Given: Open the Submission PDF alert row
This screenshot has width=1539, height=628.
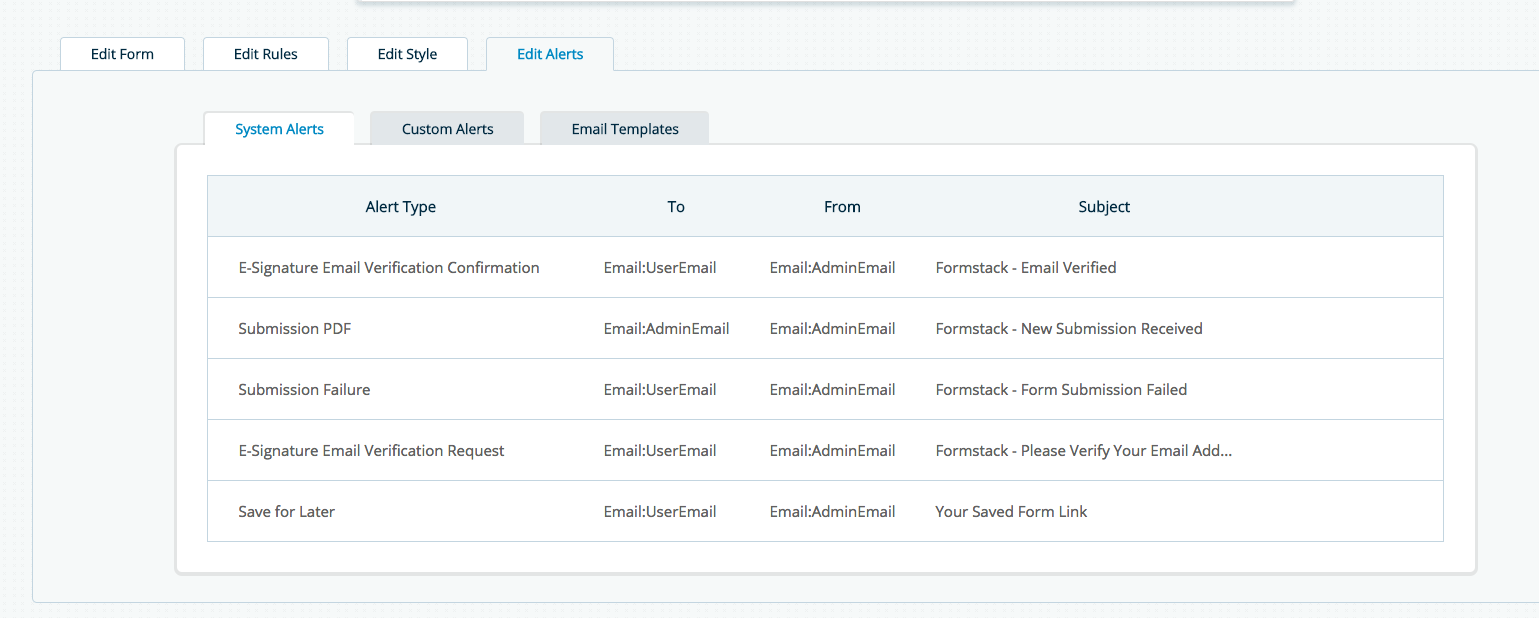Looking at the screenshot, I should click(x=294, y=329).
